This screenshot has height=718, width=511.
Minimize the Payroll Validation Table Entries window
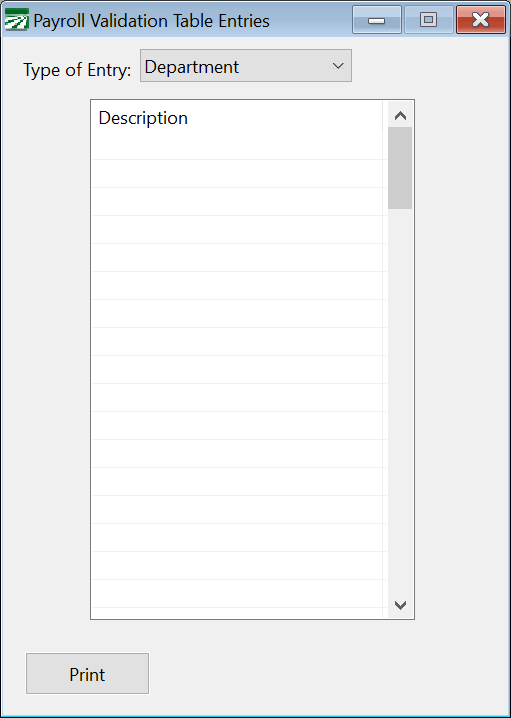pyautogui.click(x=376, y=20)
